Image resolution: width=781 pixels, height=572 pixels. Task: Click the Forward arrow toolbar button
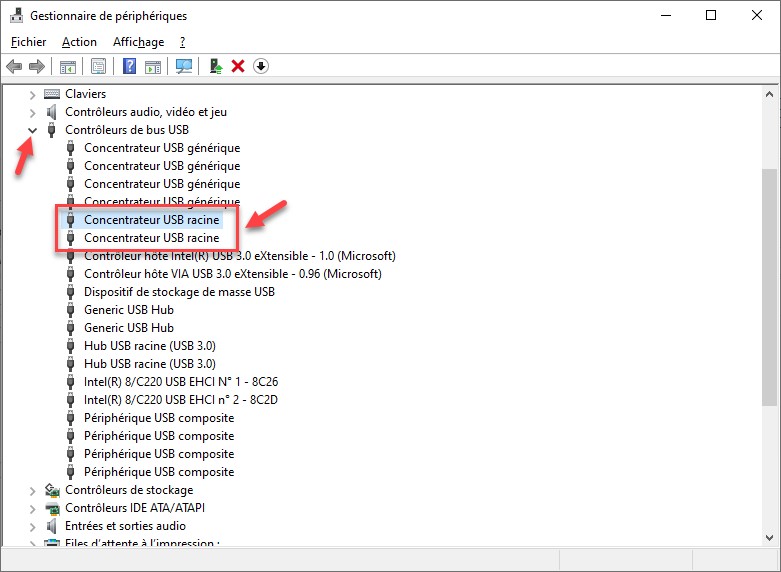(37, 66)
